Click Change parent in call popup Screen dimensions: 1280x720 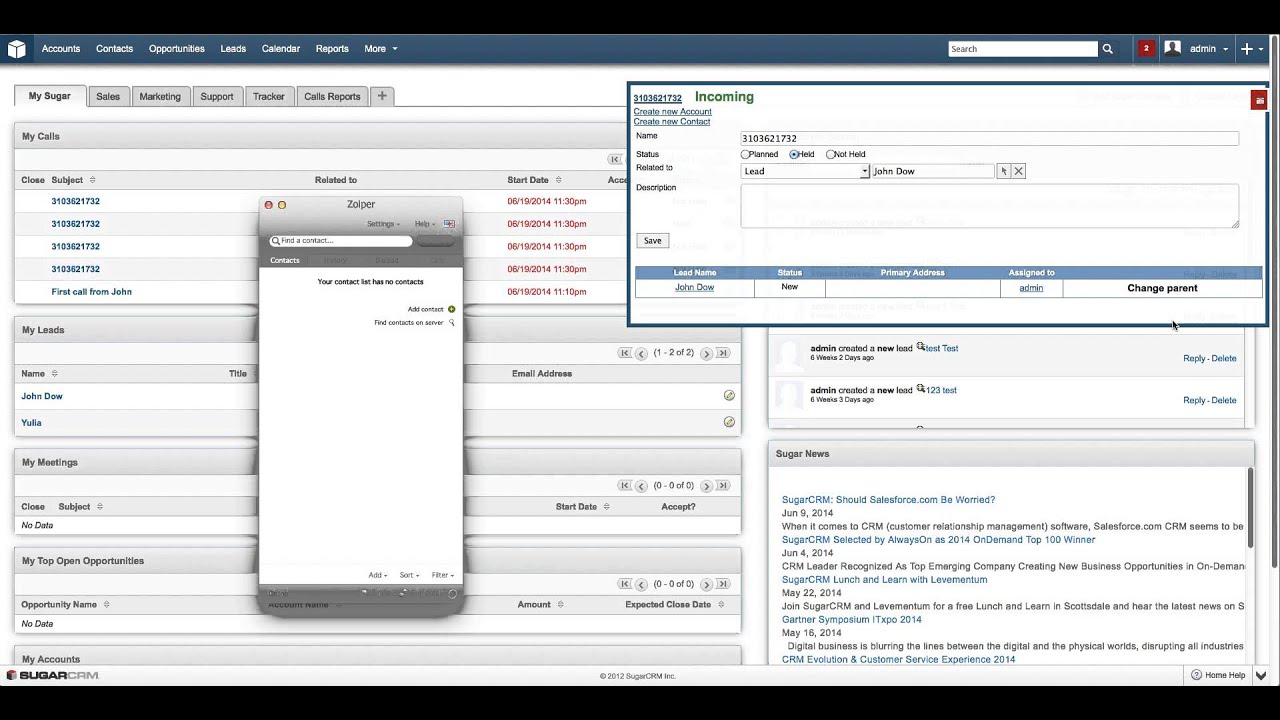pyautogui.click(x=1162, y=288)
